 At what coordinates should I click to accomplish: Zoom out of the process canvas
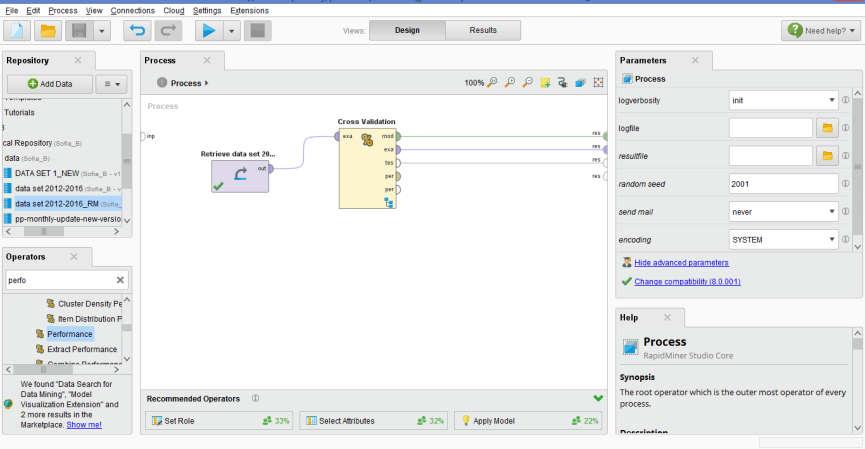(x=528, y=83)
